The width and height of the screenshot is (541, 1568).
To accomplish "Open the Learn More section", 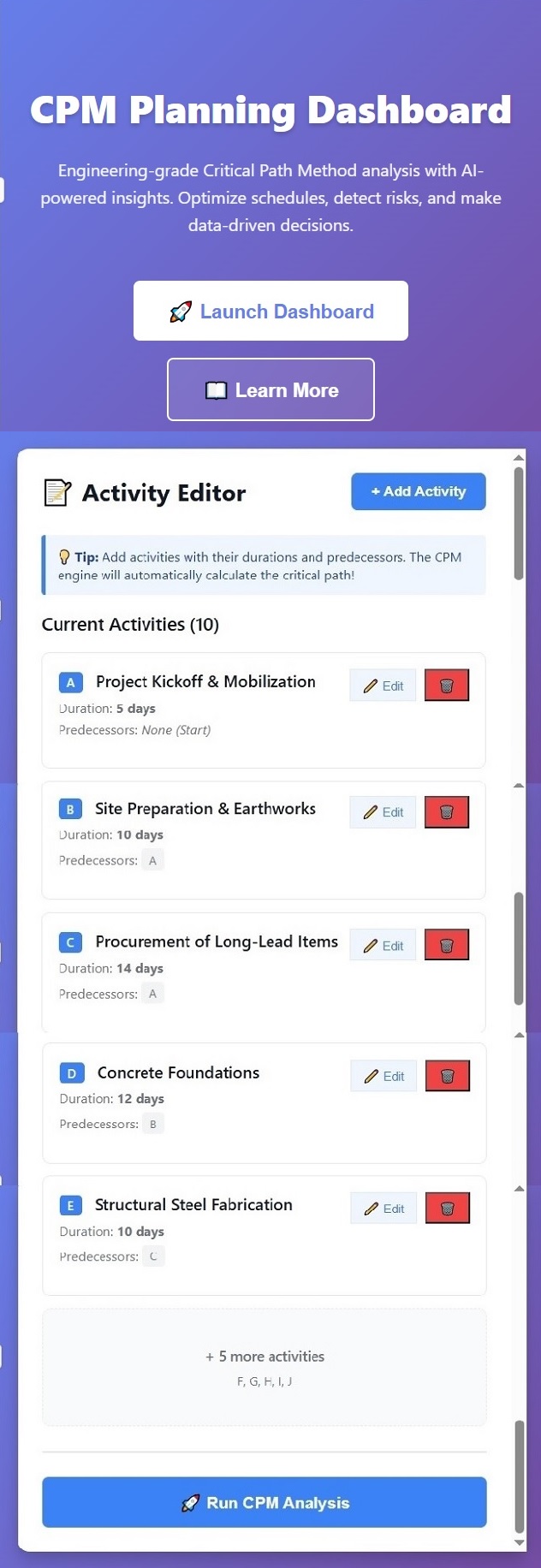I will [x=270, y=390].
